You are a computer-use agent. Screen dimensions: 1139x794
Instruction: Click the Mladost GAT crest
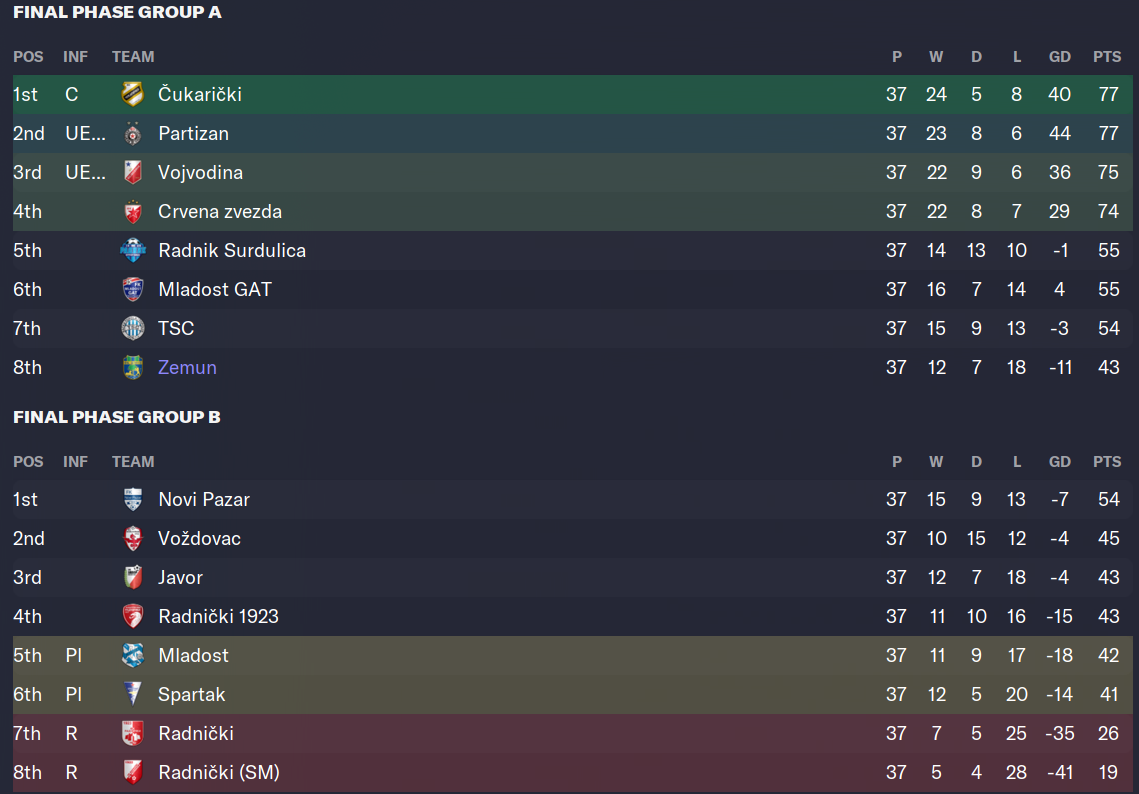coord(132,289)
